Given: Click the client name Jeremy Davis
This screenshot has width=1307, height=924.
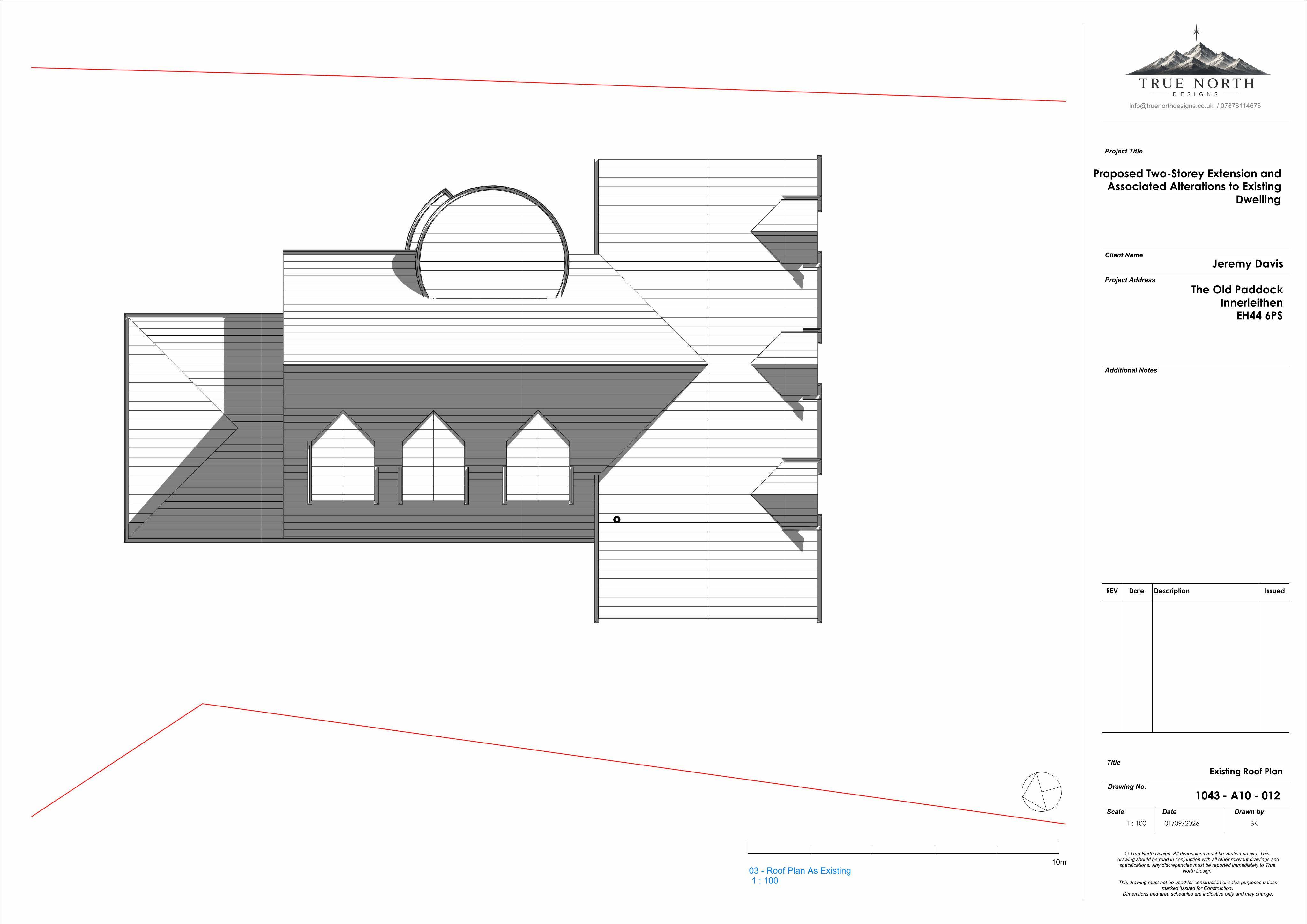Looking at the screenshot, I should [1247, 264].
